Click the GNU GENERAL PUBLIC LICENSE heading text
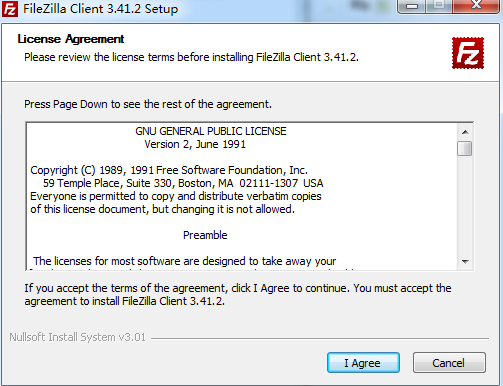The width and height of the screenshot is (503, 386). pyautogui.click(x=211, y=131)
